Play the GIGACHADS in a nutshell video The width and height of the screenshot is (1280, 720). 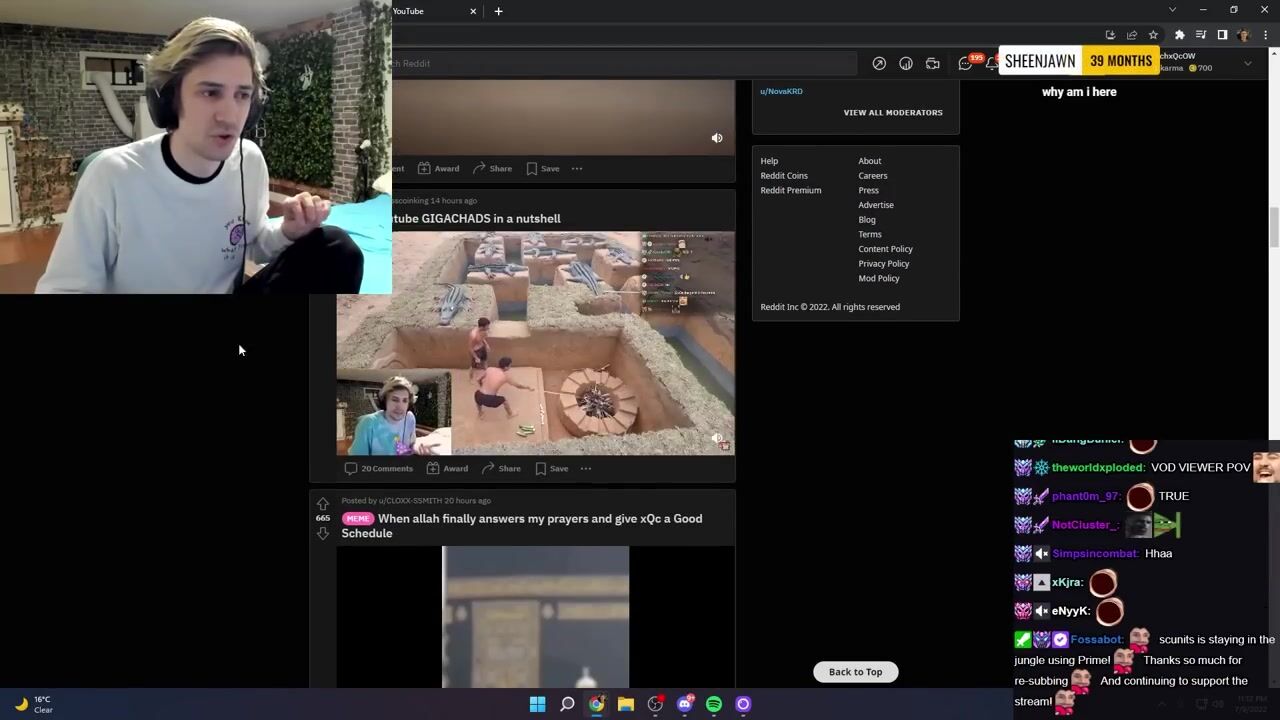[x=535, y=343]
